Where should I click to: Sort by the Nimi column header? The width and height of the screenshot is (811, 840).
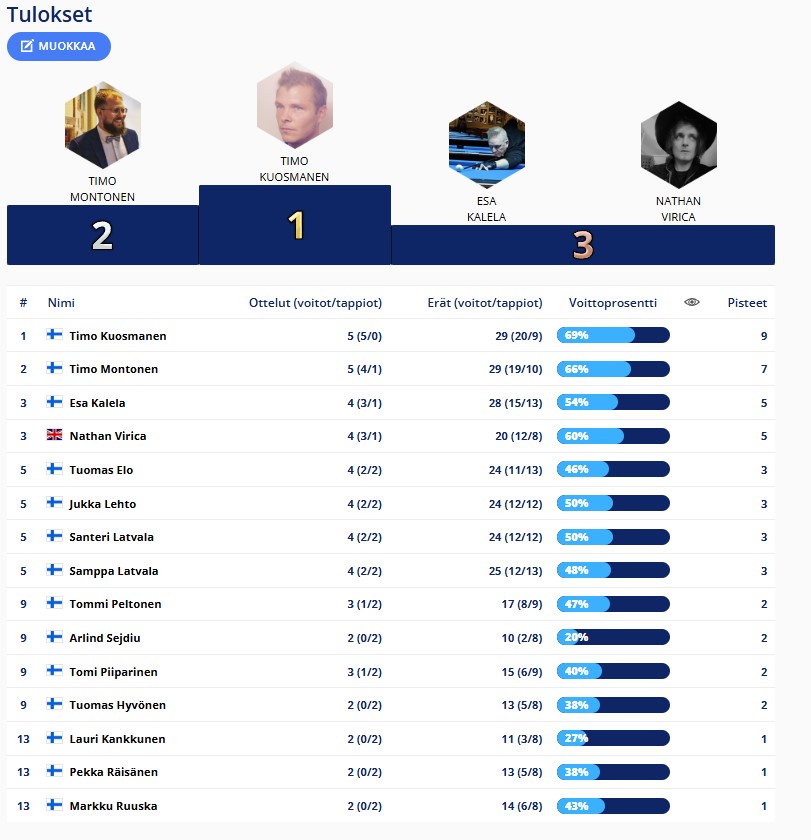[x=61, y=303]
